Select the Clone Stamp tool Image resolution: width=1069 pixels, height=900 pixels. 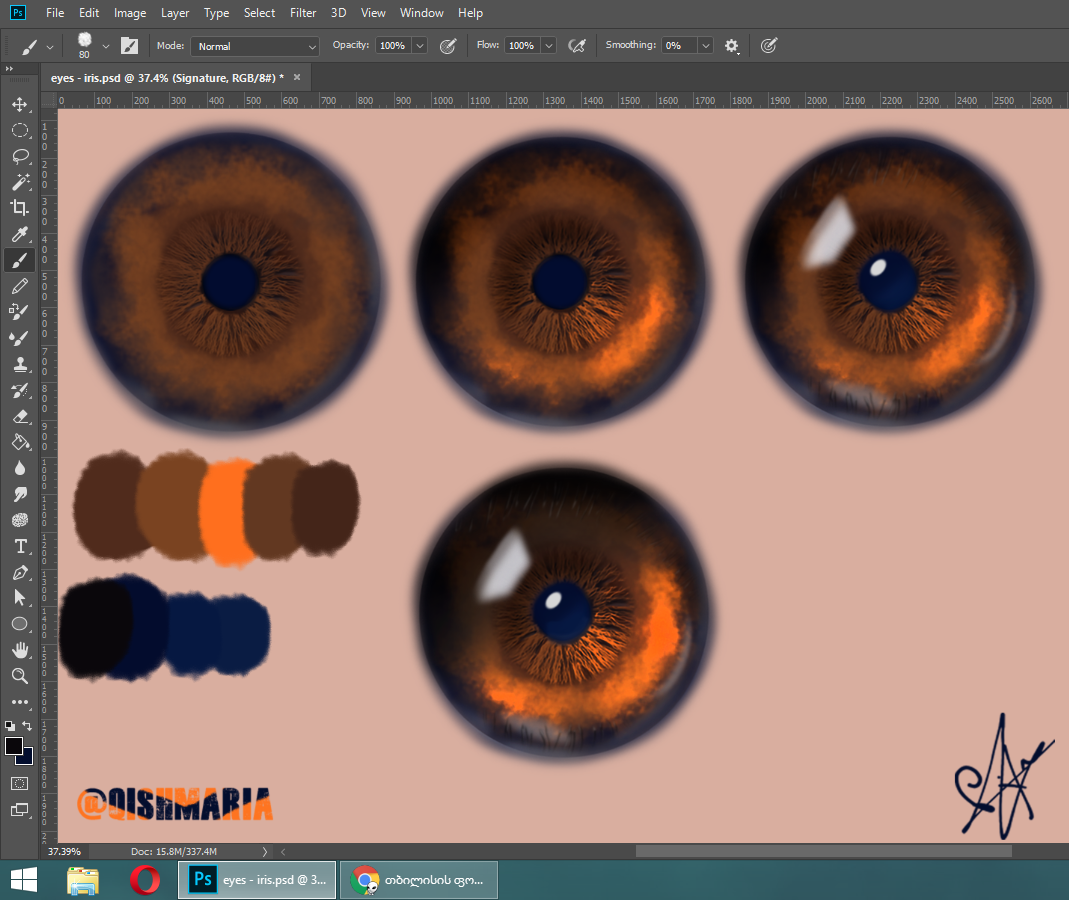(20, 364)
